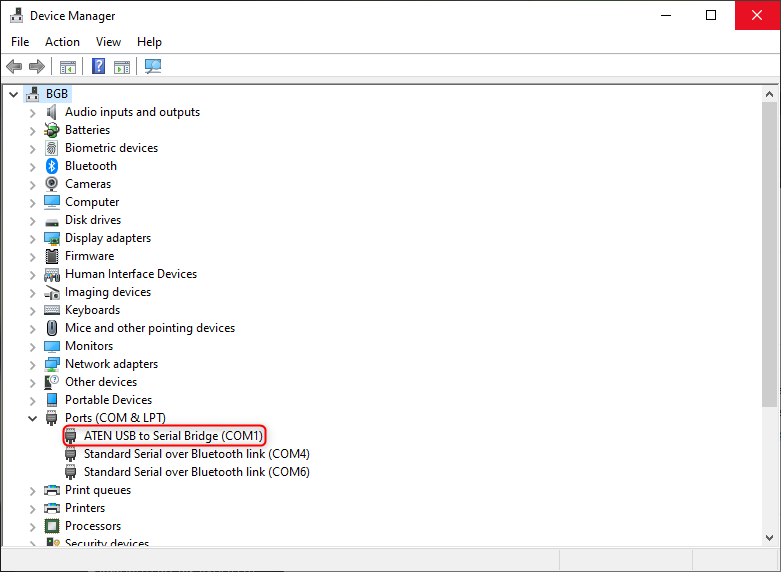Select the Printers category label

(85, 508)
